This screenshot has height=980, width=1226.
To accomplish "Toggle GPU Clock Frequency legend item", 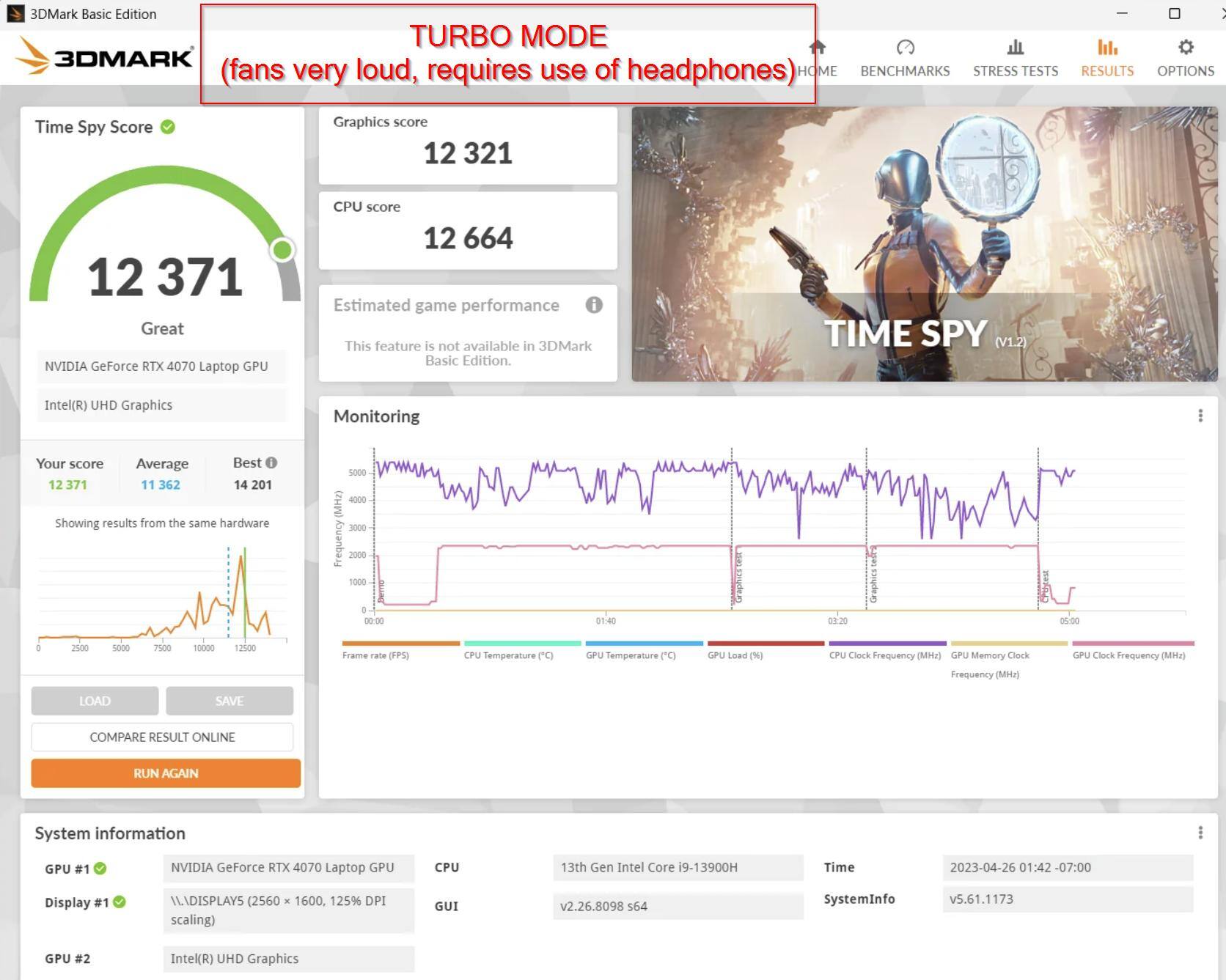I will (1128, 655).
